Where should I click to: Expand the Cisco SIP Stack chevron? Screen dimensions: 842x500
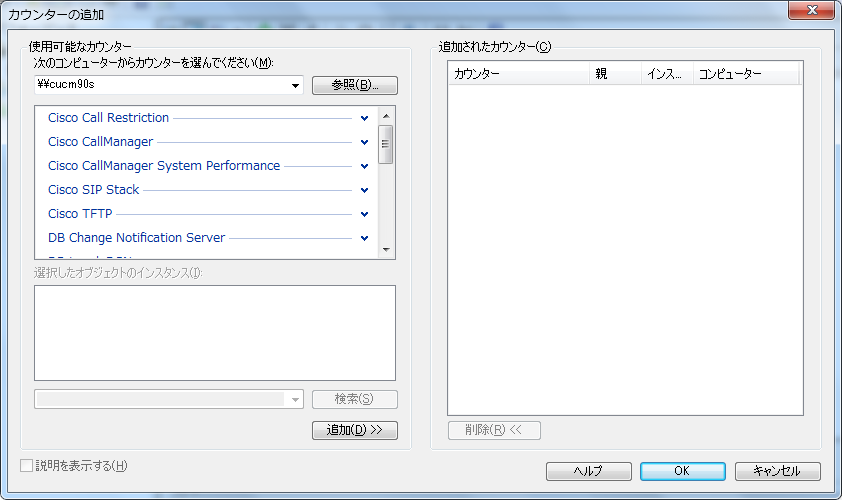click(365, 190)
